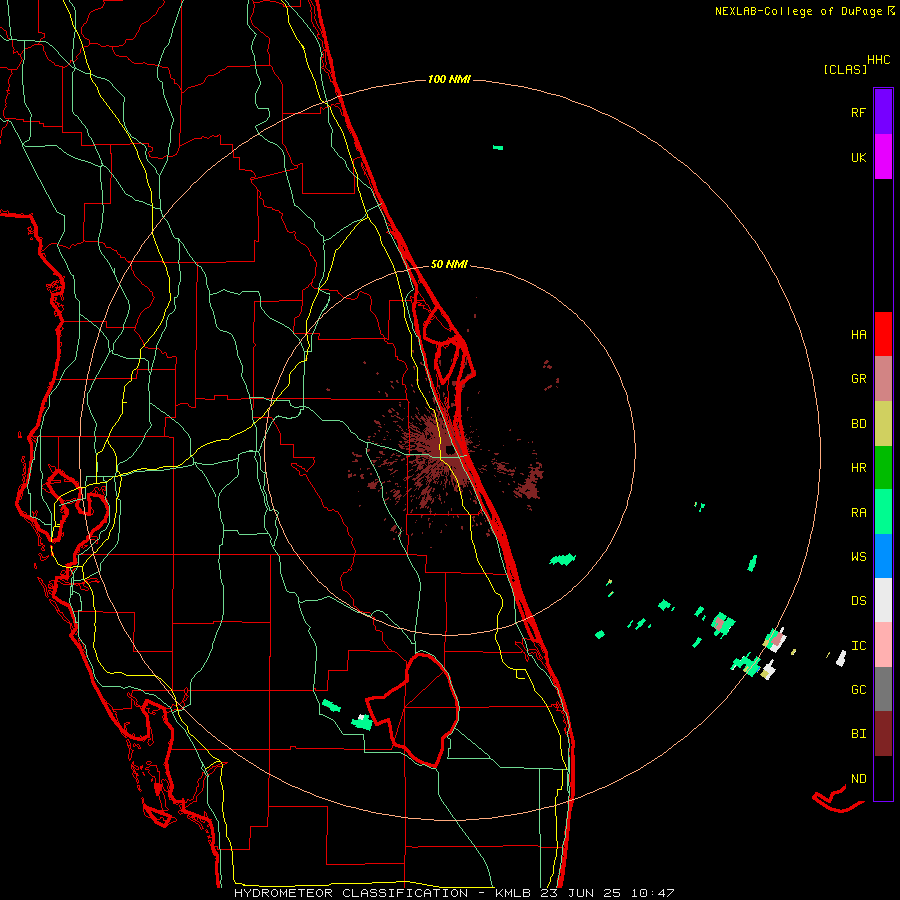Click the GR legend label

pyautogui.click(x=858, y=378)
